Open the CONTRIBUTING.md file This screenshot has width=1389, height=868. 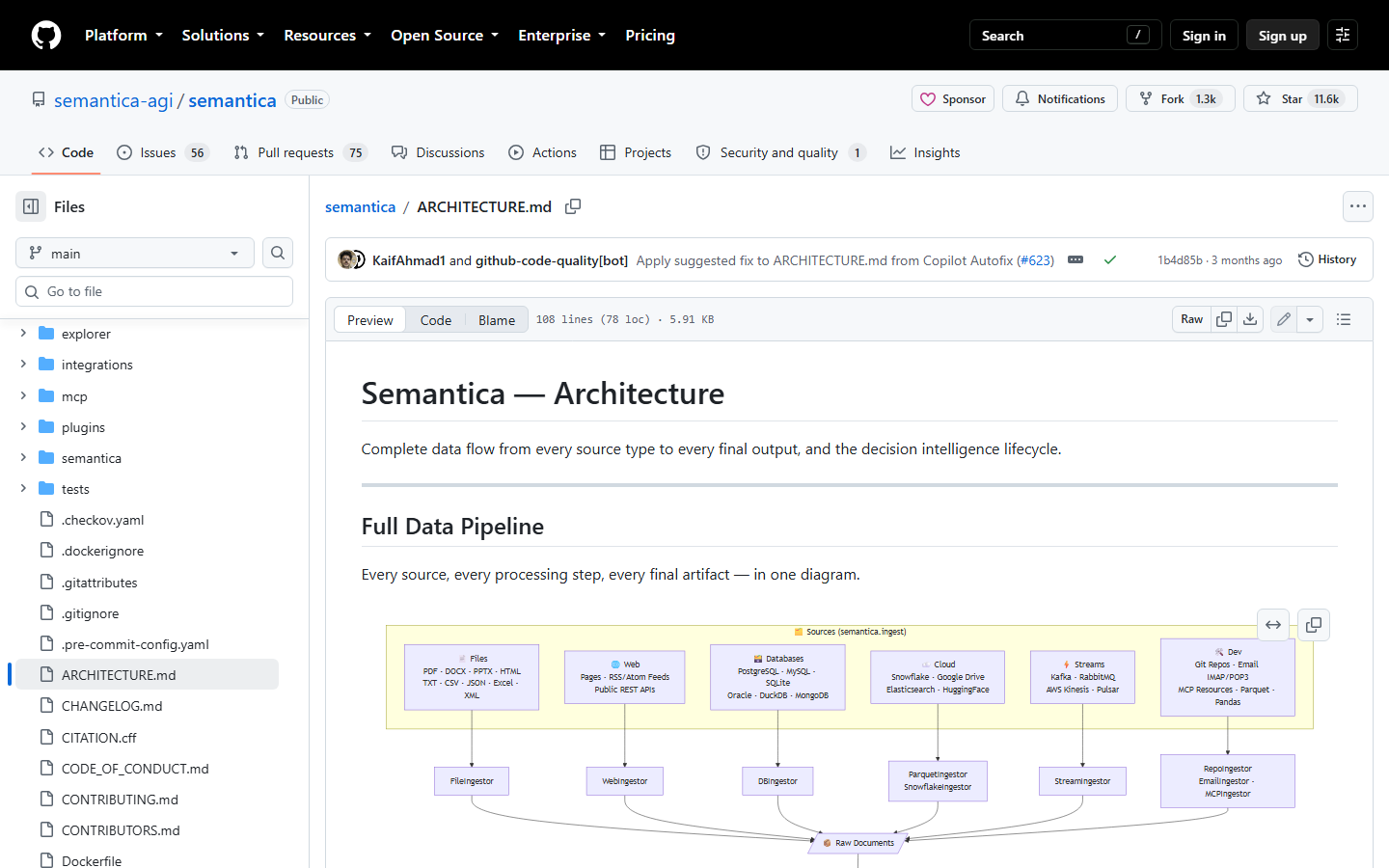coord(120,800)
